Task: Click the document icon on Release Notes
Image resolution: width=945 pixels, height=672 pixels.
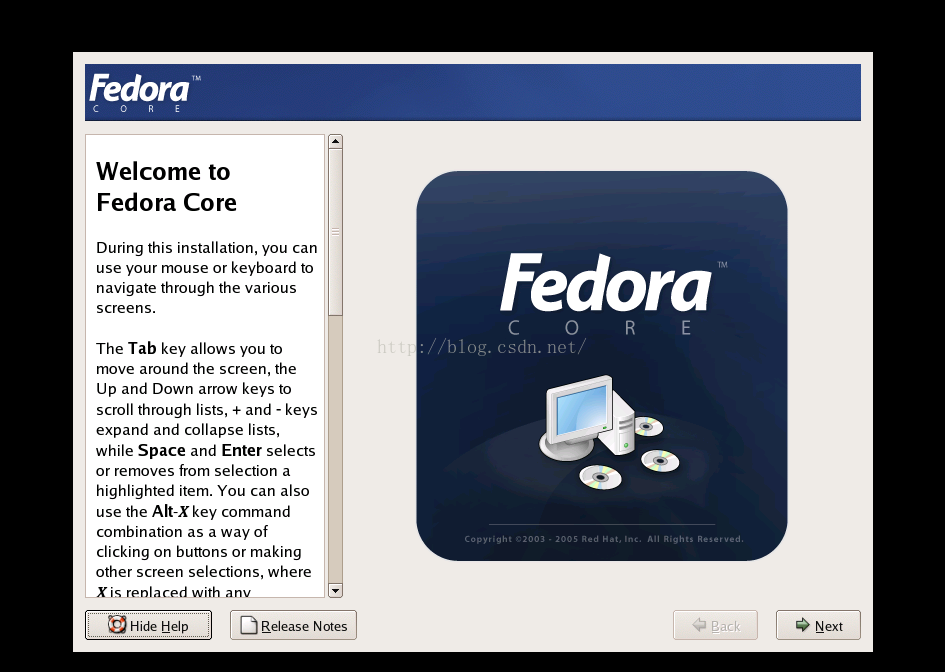Action: 248,625
